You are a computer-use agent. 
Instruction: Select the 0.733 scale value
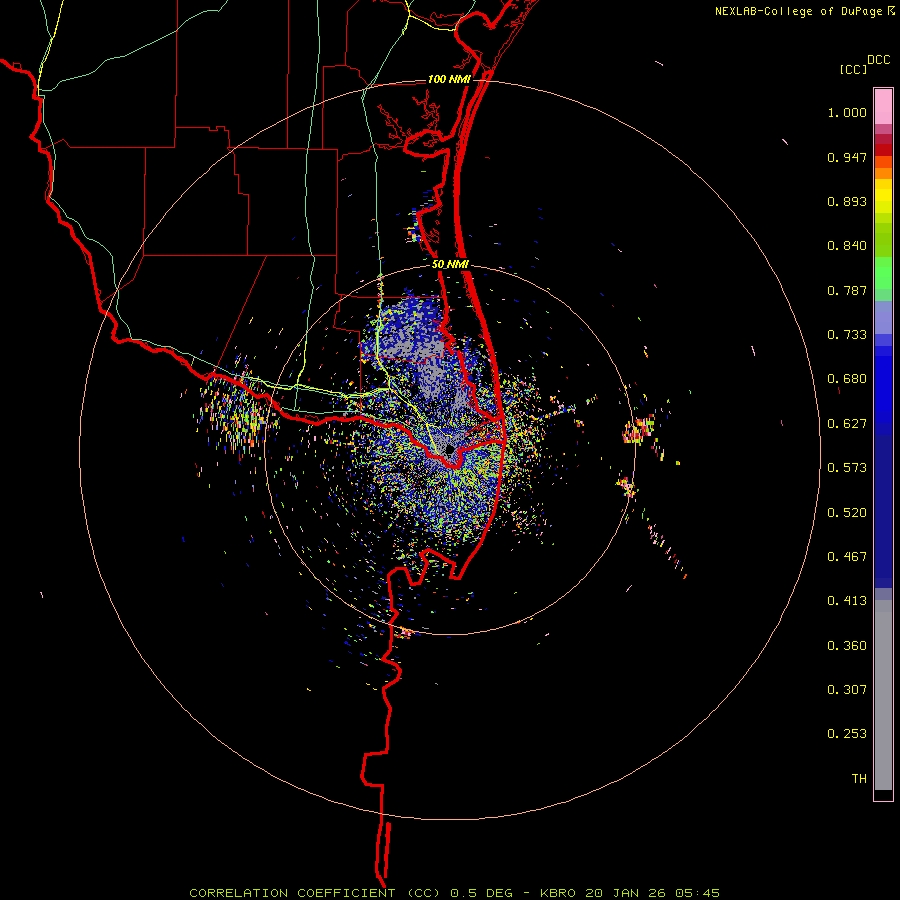click(x=847, y=335)
